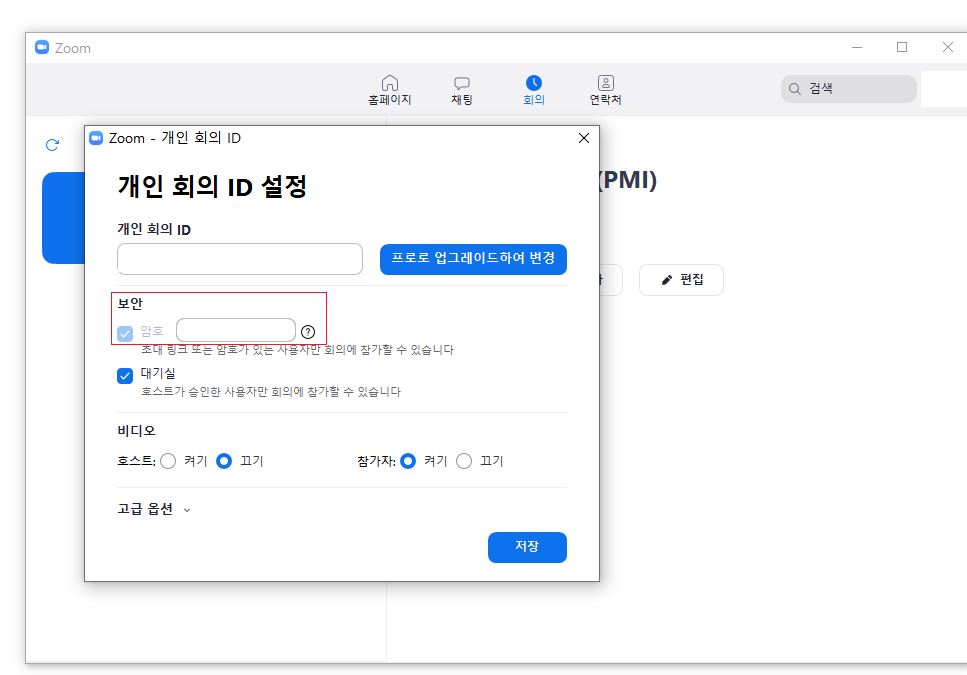Click the 편집 edit button in main window
Image resolution: width=967 pixels, height=675 pixels.
681,280
